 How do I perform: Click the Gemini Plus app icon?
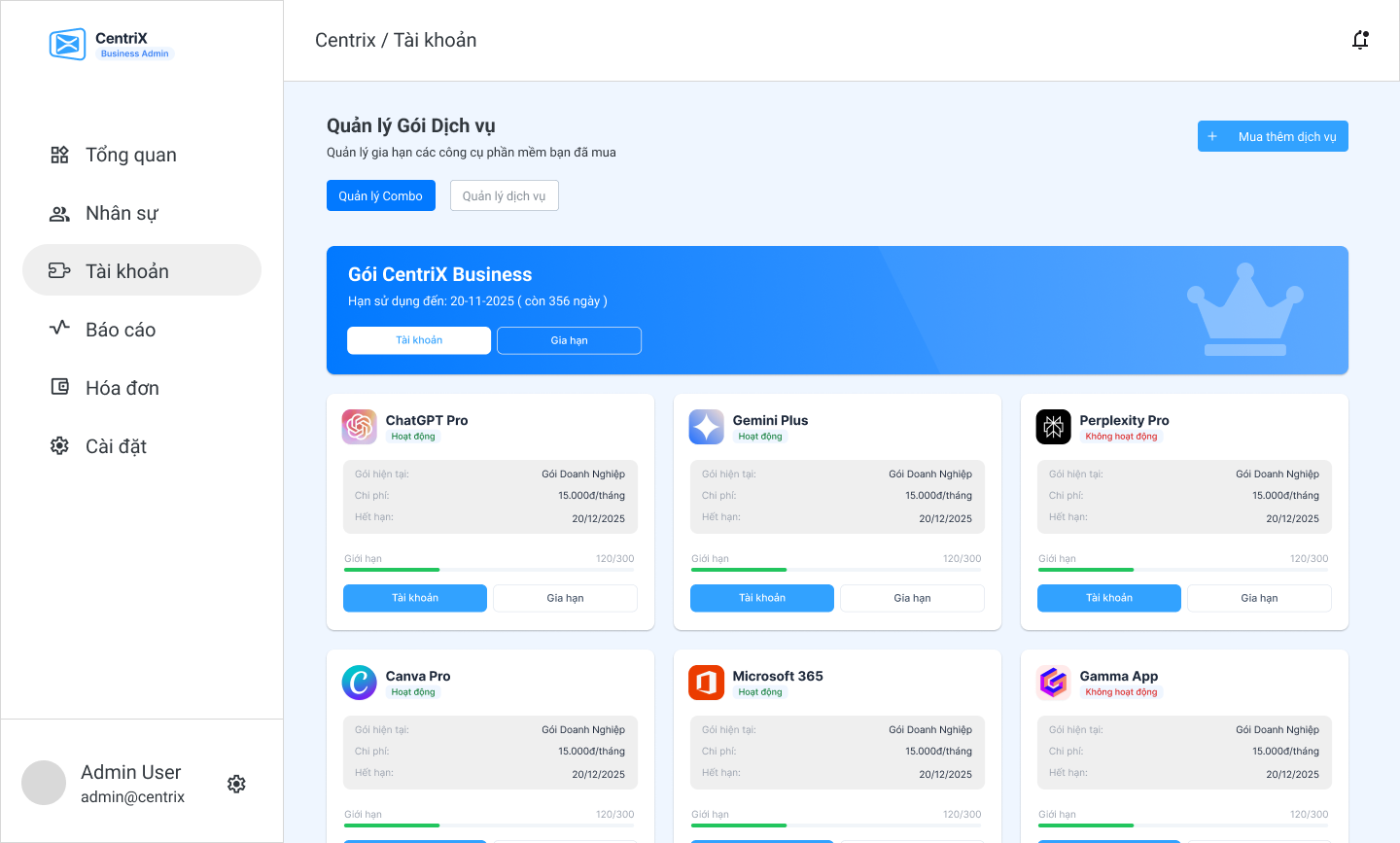pyautogui.click(x=707, y=427)
